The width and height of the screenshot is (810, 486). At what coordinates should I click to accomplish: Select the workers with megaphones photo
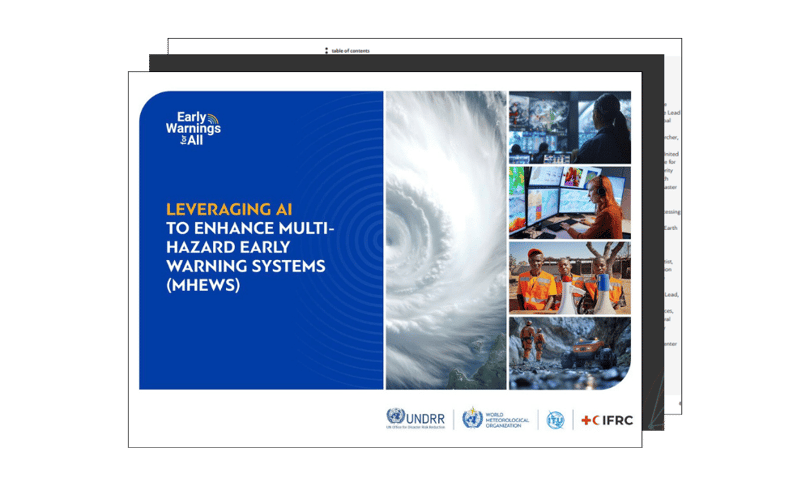pyautogui.click(x=570, y=278)
